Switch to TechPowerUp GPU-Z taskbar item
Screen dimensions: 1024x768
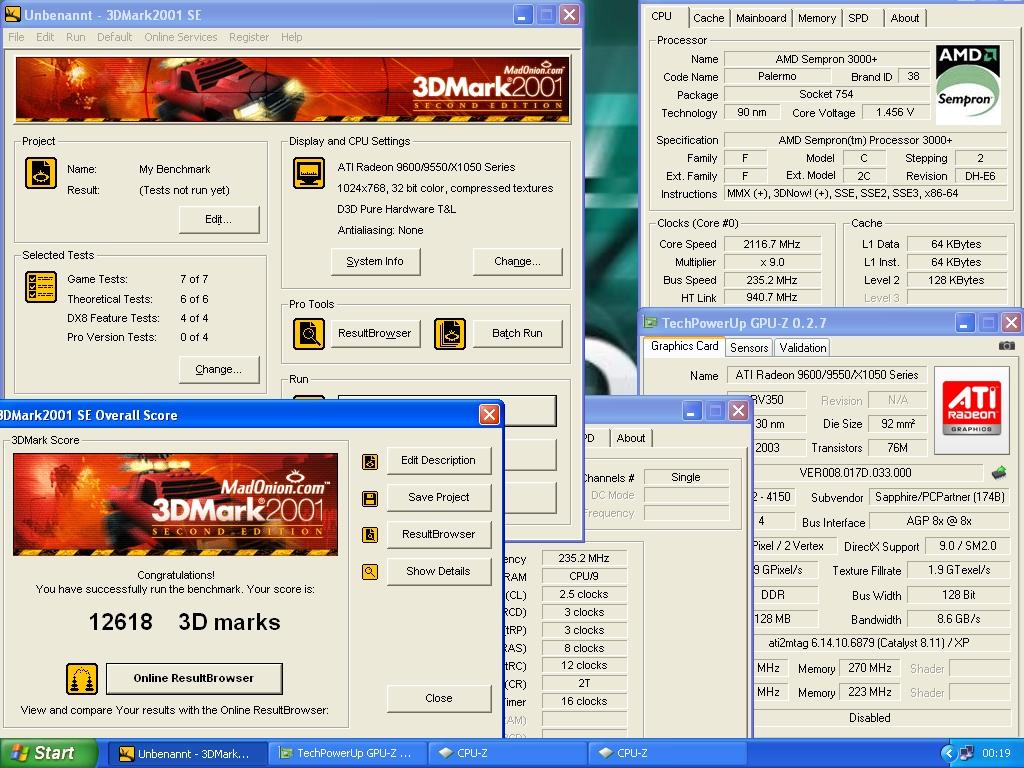[347, 754]
